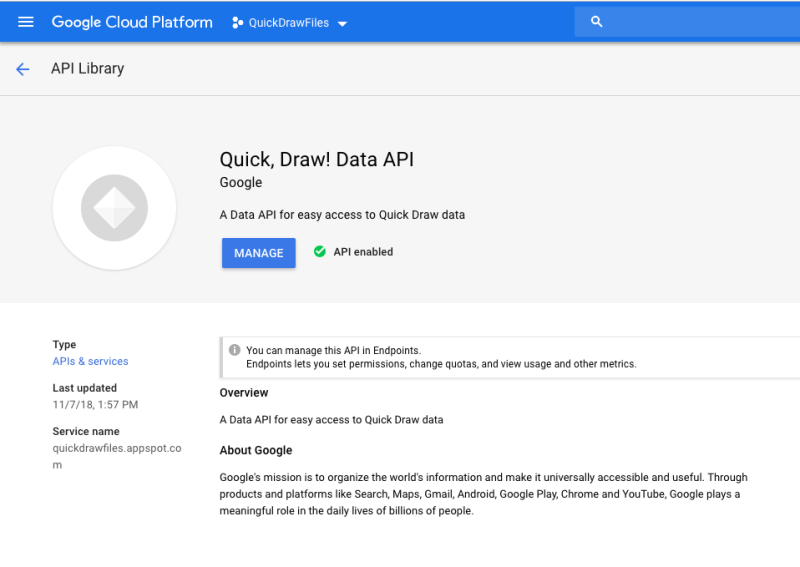Click the Google publisher name
Screen dimensions: 800x567
(241, 183)
